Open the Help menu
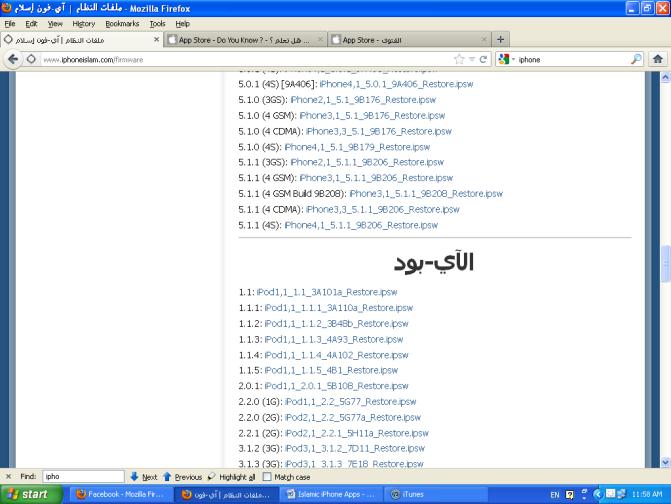Viewport: 671px width, 504px height. click(x=182, y=24)
